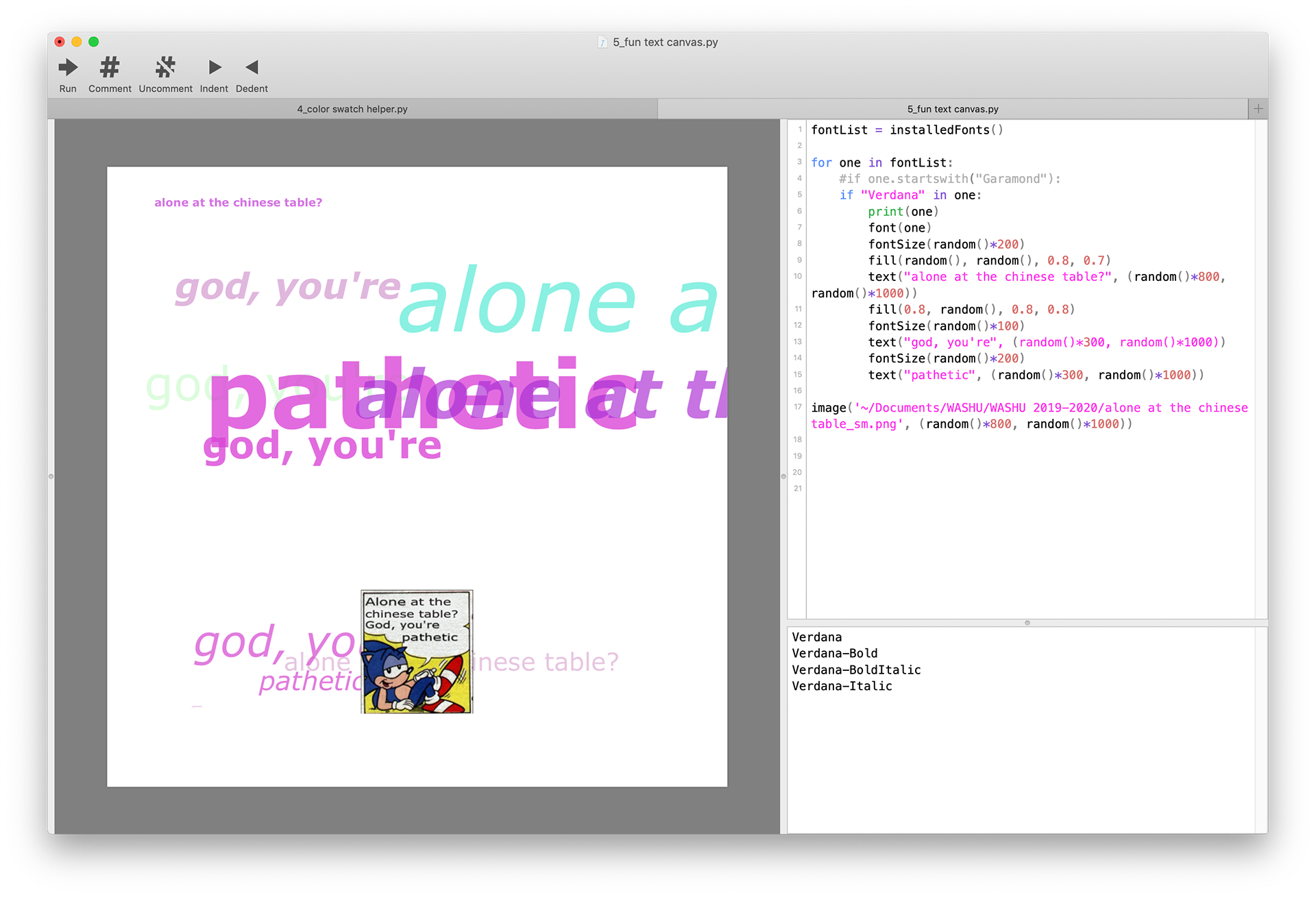Screen dimensions: 1316x897
Task: Click the Uncomment crossed-hash icon
Action: coord(165,67)
